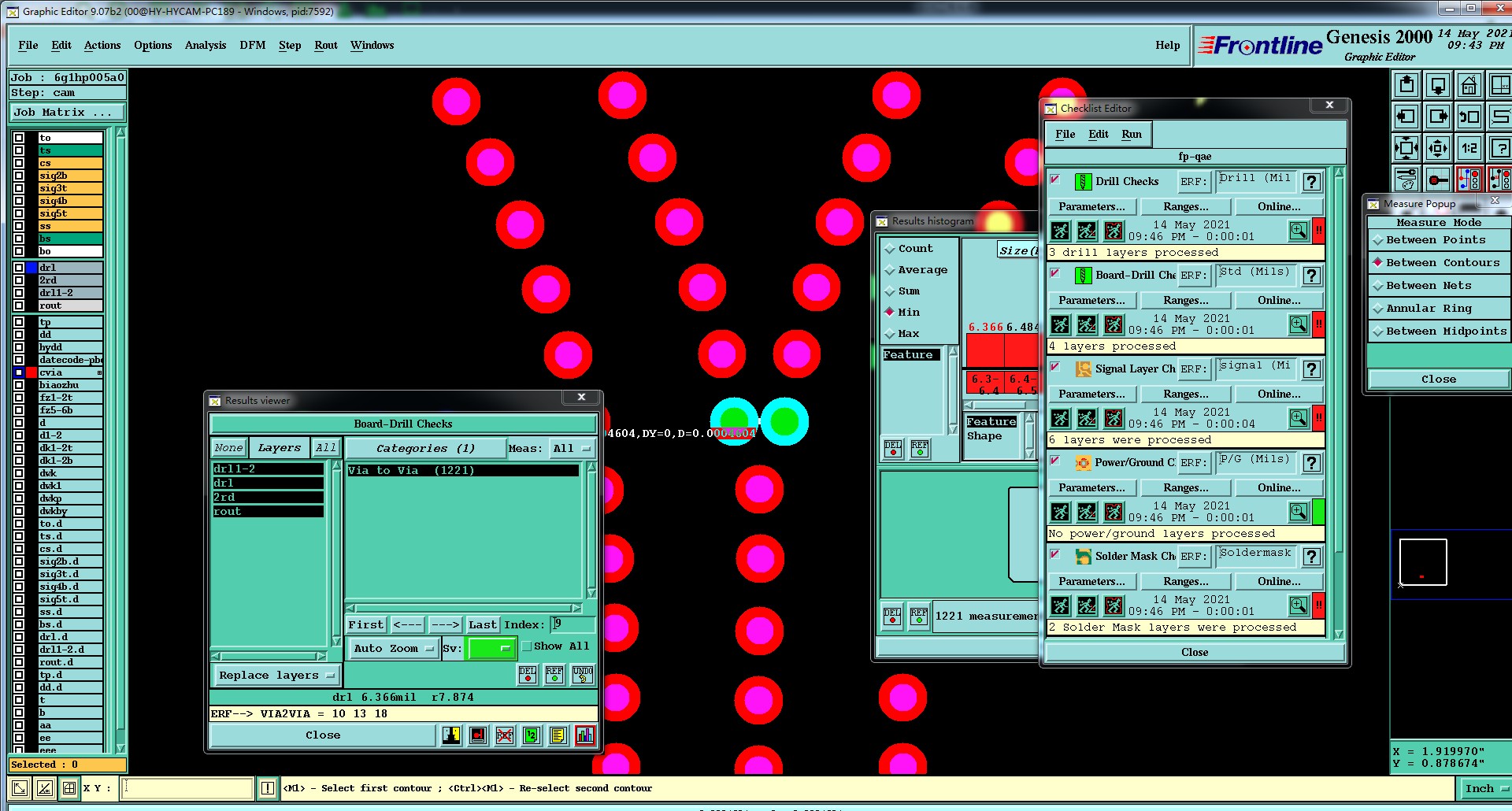Click the previous zoom icon
Image resolution: width=1512 pixels, height=811 pixels.
(1469, 117)
